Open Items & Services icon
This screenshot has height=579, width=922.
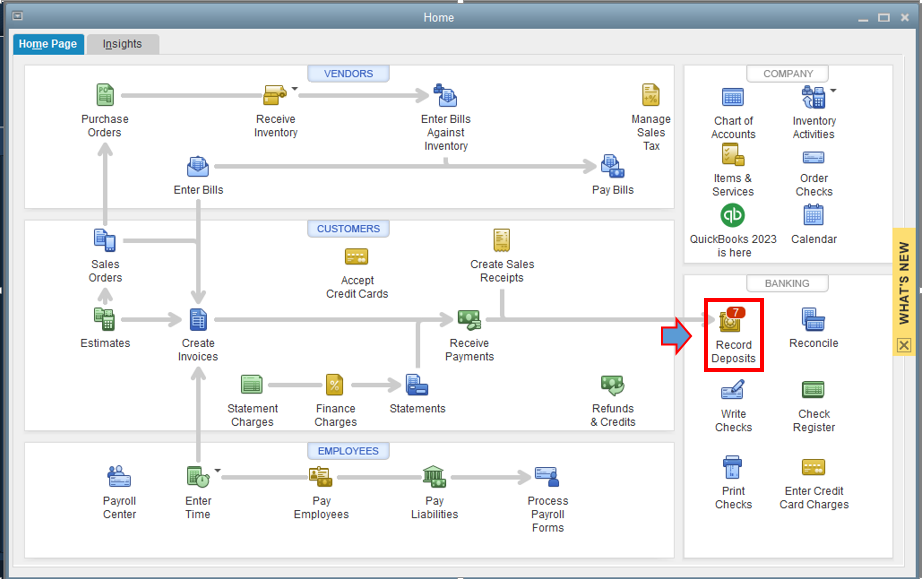click(733, 155)
